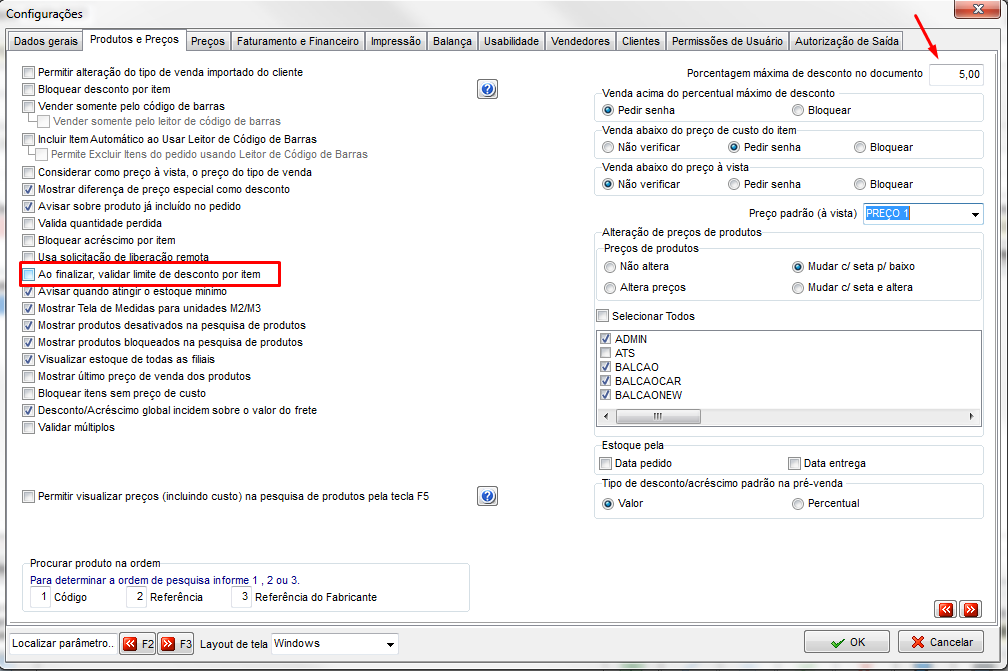Toggle Desconto/Acréscimo global sobre frete

click(28, 411)
